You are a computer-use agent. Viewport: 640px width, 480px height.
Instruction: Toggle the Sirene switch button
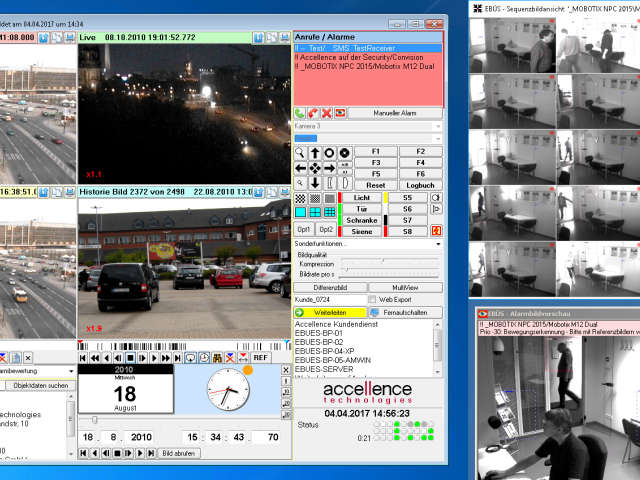pyautogui.click(x=362, y=231)
